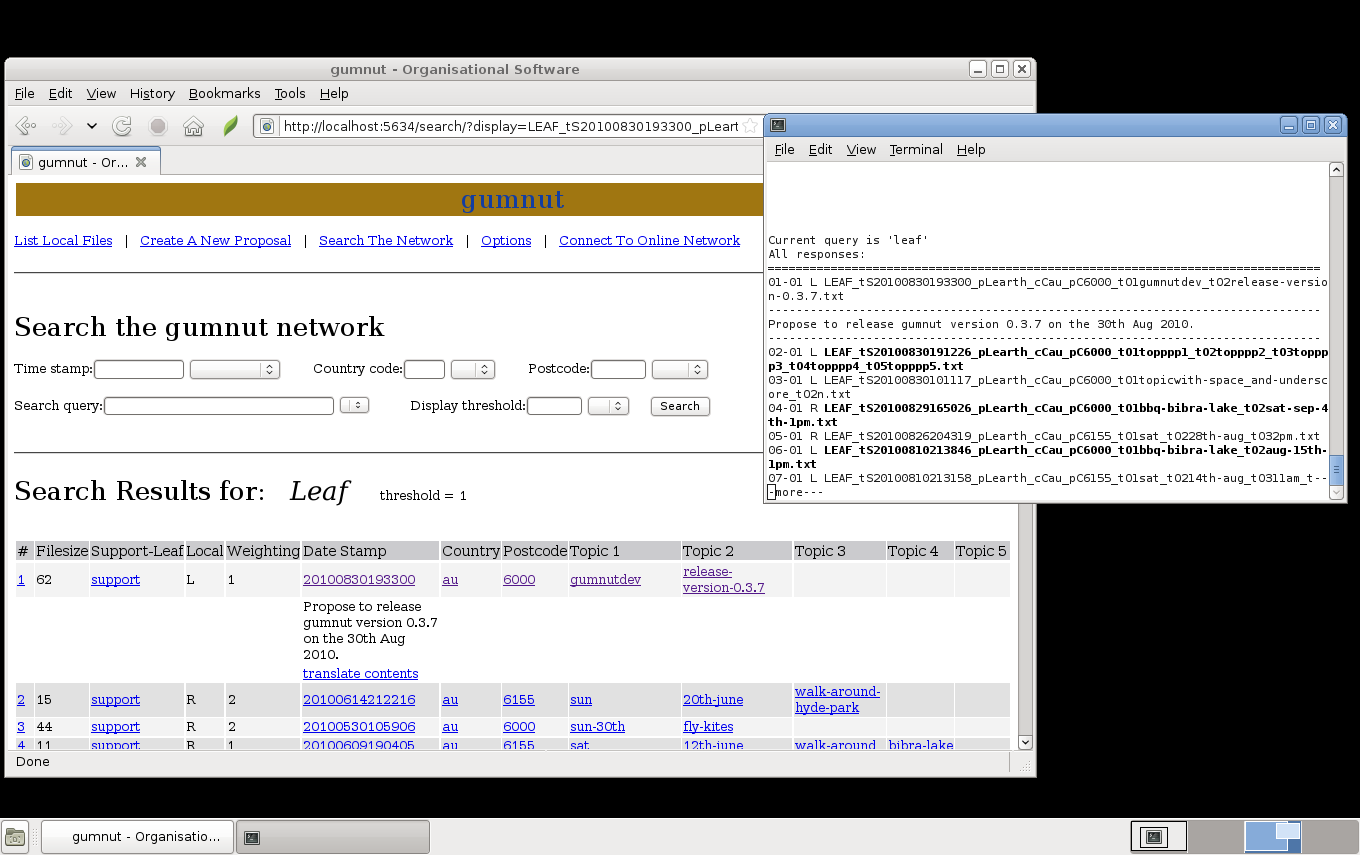Viewport: 1360px width, 855px height.
Task: Click the terminal window vertical scrollbar
Action: tap(1336, 328)
